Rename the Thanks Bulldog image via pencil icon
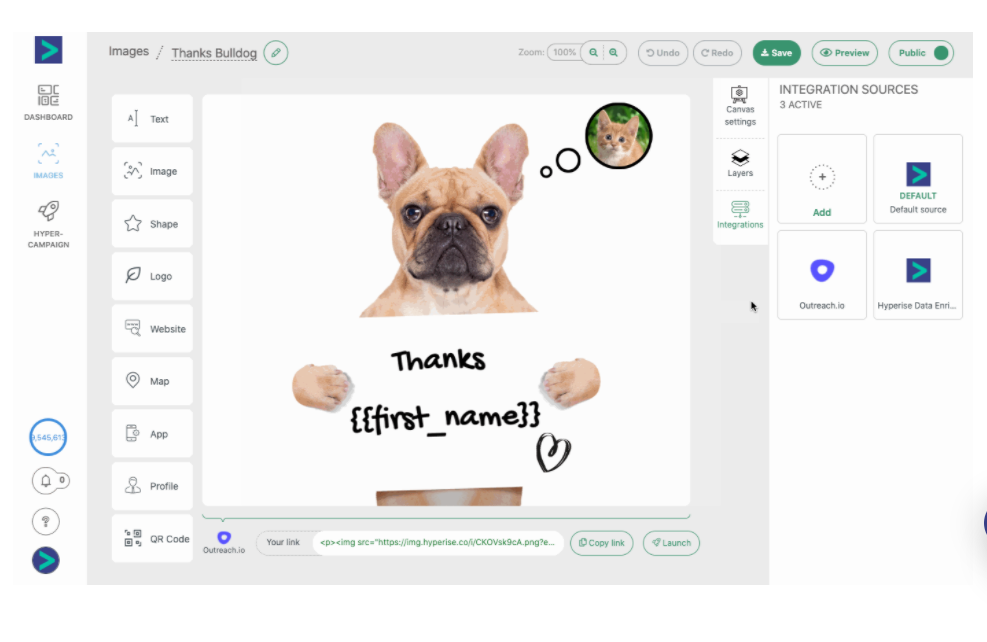The image size is (987, 642). 275,52
